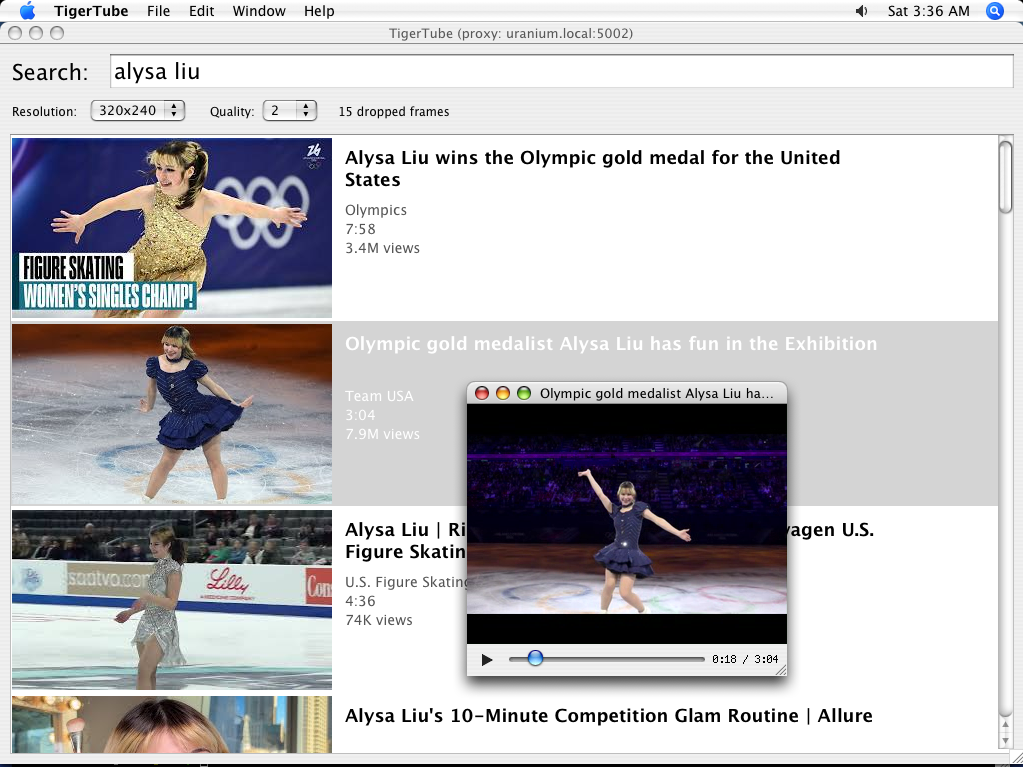
Task: Click the Spotlight search icon
Action: click(x=994, y=11)
